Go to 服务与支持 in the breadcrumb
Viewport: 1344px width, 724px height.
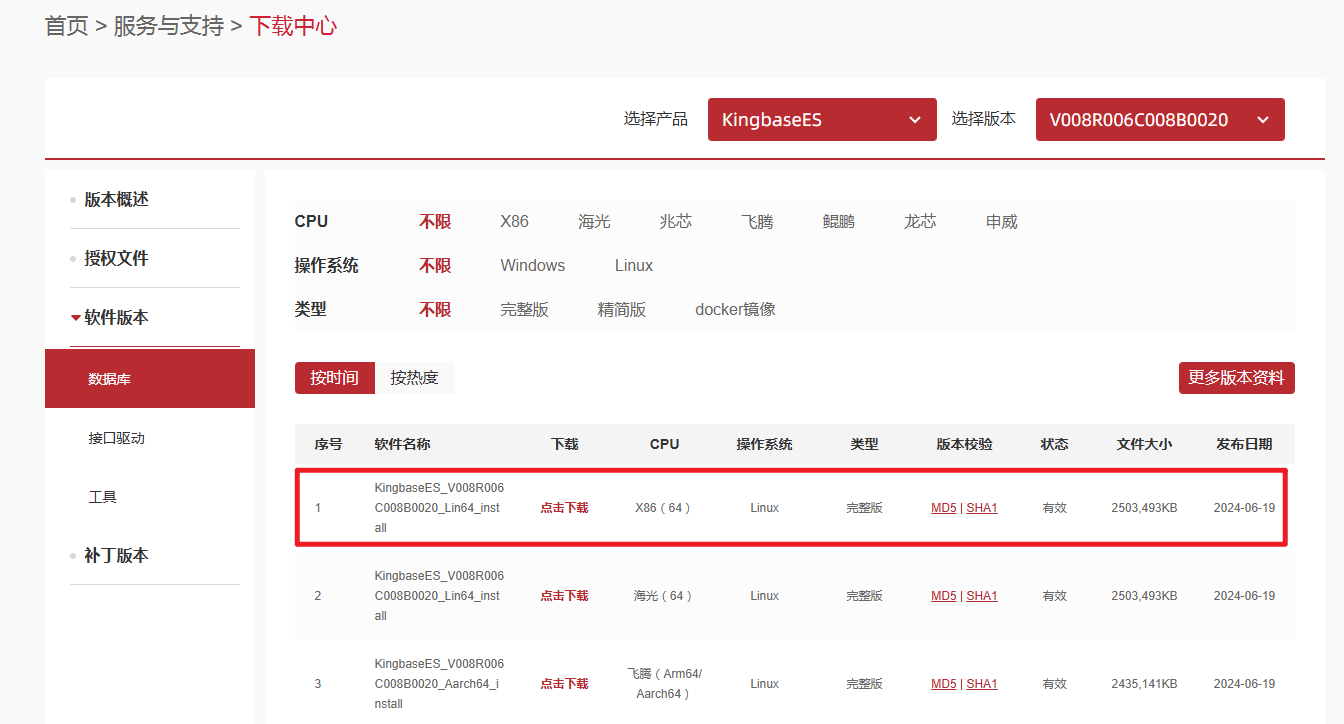coord(168,26)
